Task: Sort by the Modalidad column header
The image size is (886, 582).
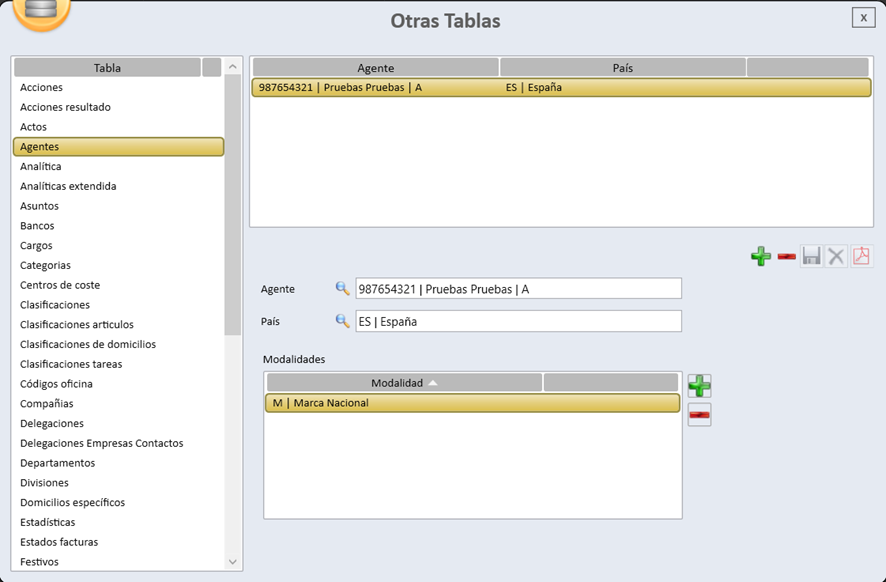Action: (404, 383)
